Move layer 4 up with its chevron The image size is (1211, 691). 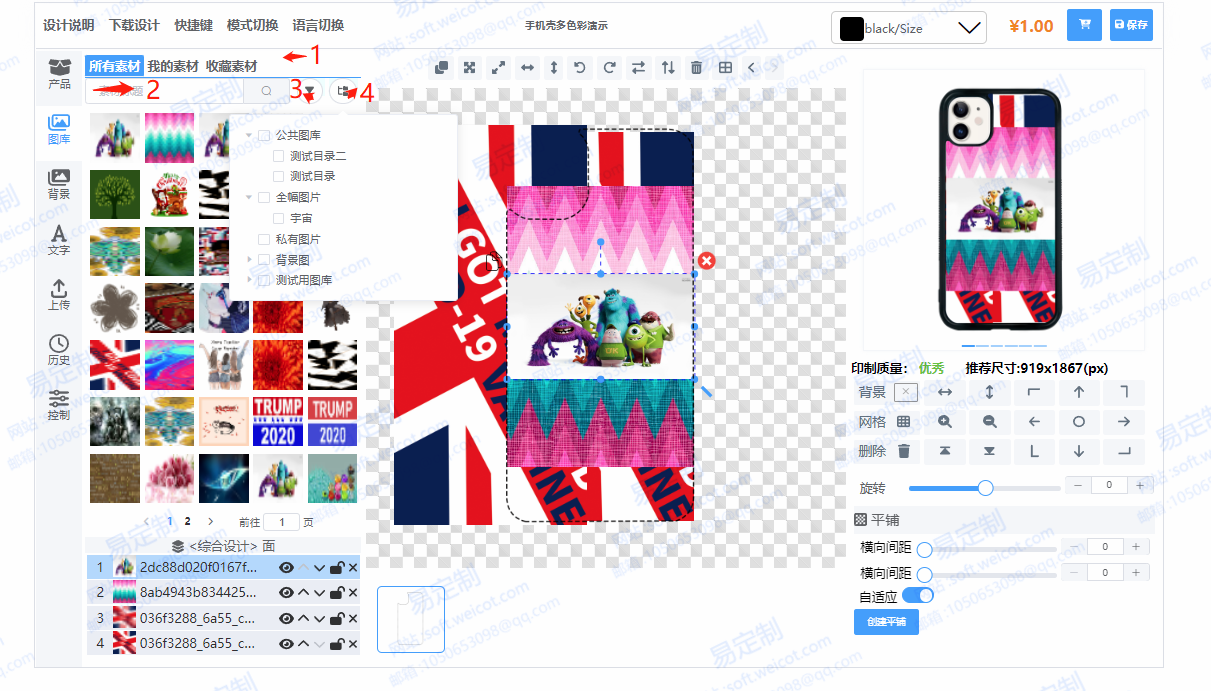tap(304, 644)
